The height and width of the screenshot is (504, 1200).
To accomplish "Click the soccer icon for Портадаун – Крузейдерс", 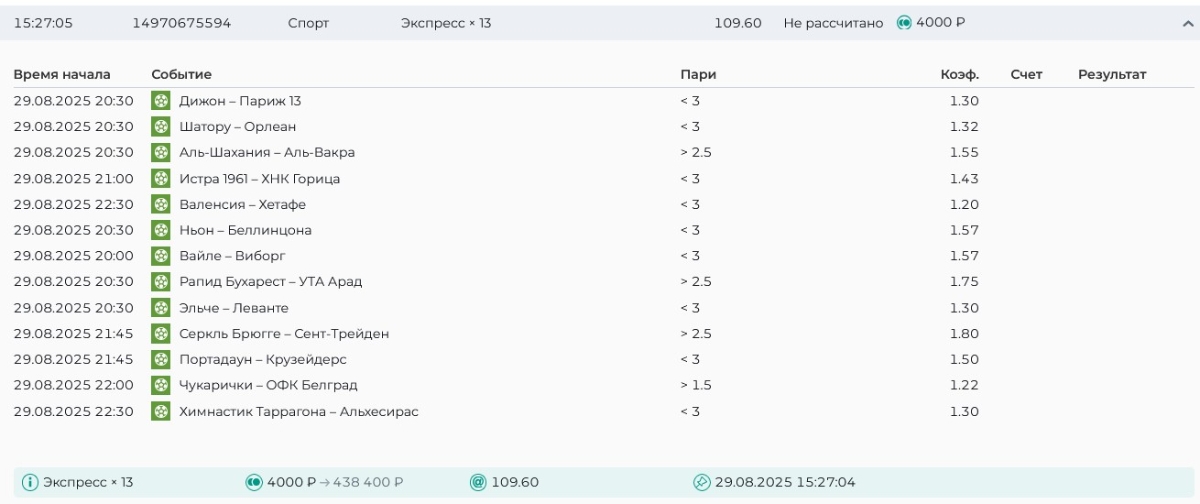I will click(160, 359).
